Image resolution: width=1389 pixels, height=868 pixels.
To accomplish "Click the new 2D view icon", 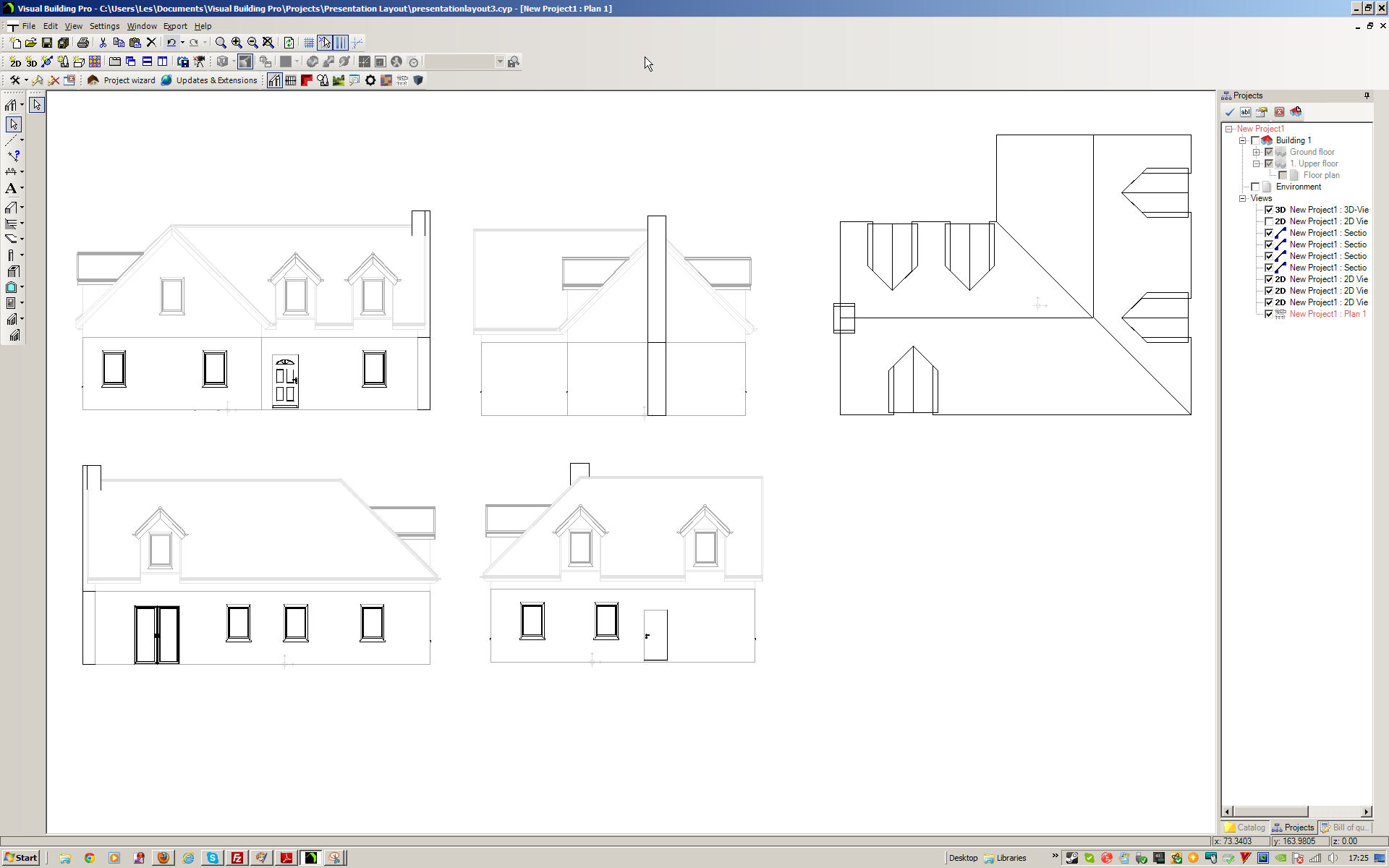I will tap(15, 62).
